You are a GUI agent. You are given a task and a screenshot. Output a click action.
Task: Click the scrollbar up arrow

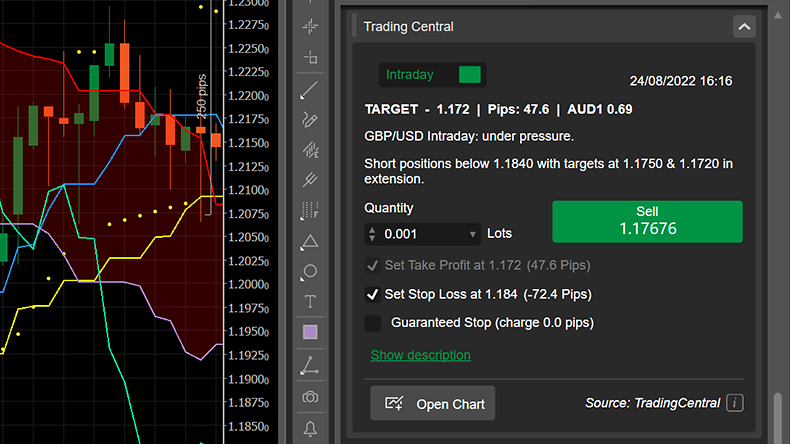[778, 15]
